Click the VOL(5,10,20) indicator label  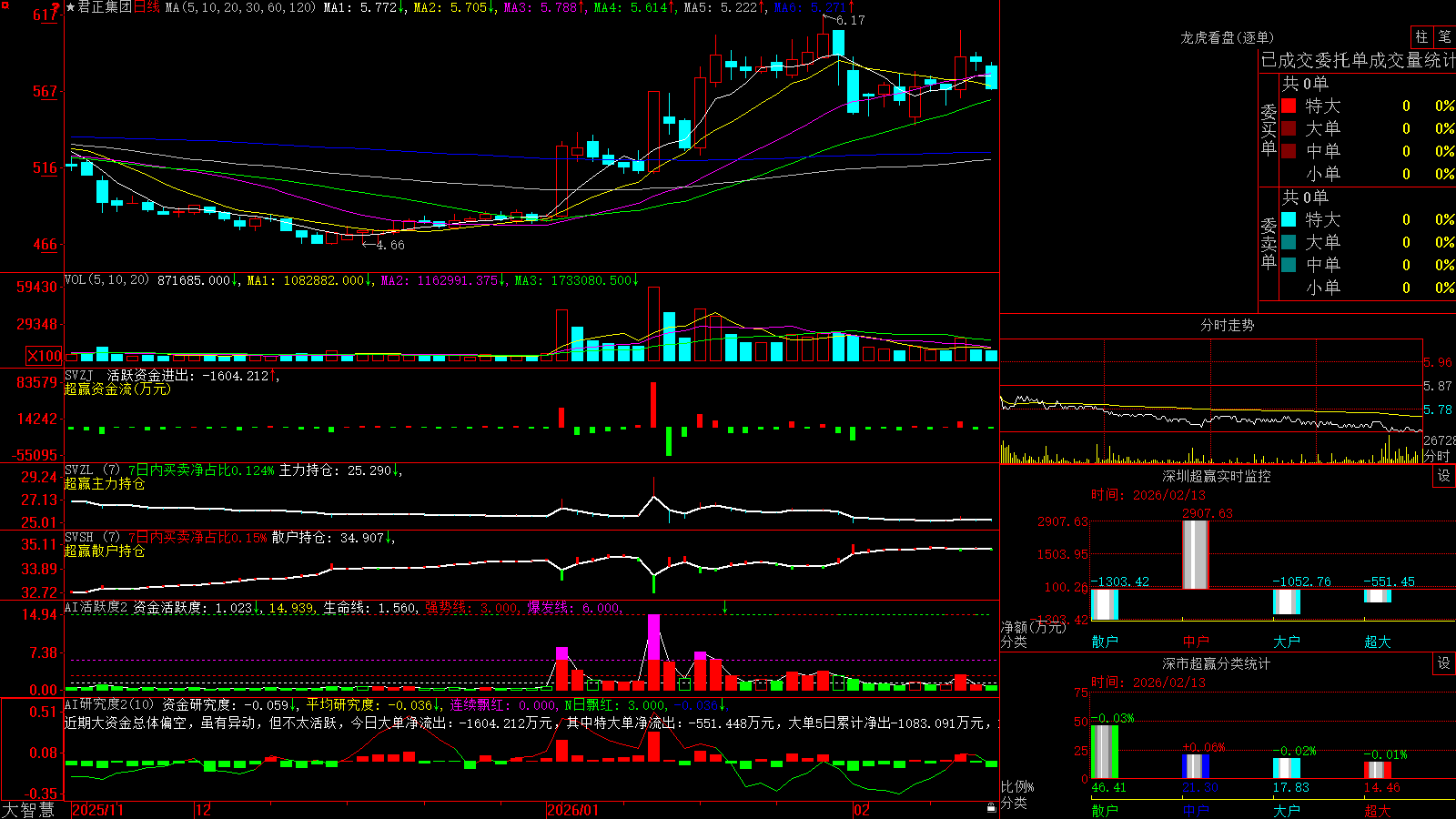tap(106, 279)
